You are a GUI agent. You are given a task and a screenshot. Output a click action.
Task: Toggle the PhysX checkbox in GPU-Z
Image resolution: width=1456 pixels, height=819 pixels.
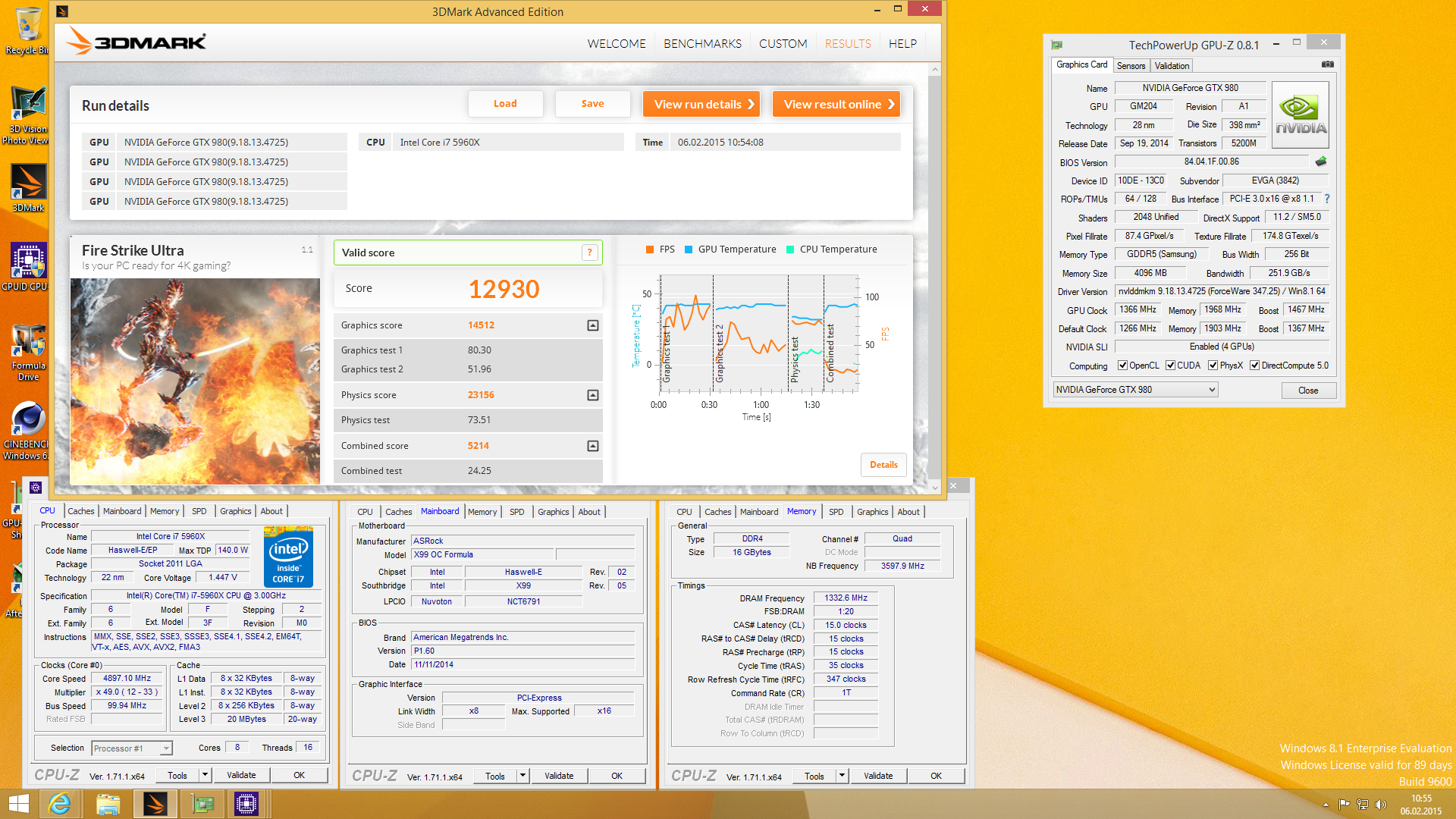1213,366
